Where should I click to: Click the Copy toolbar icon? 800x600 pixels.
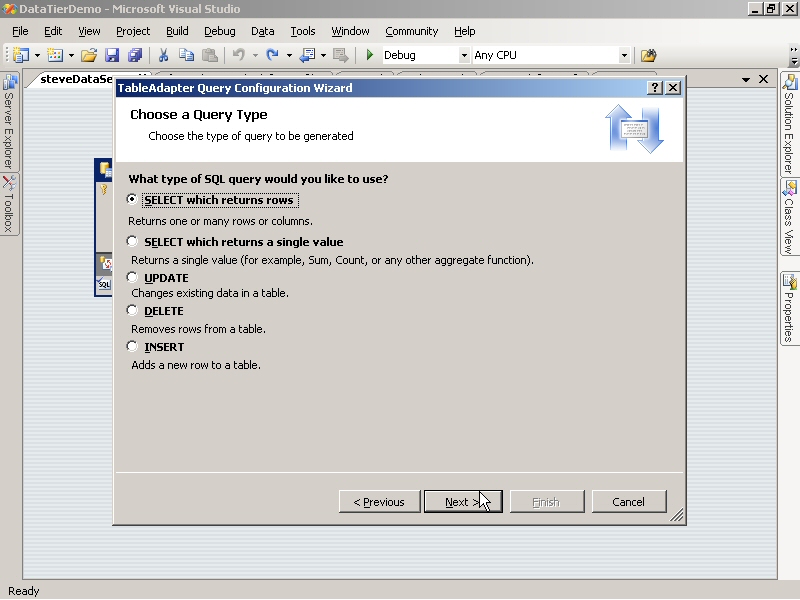click(187, 55)
